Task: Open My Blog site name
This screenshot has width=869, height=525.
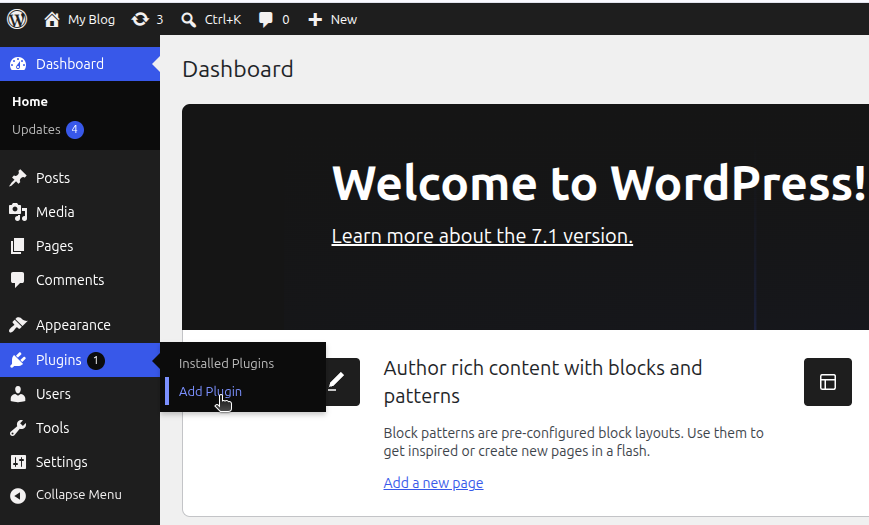Action: pyautogui.click(x=91, y=19)
